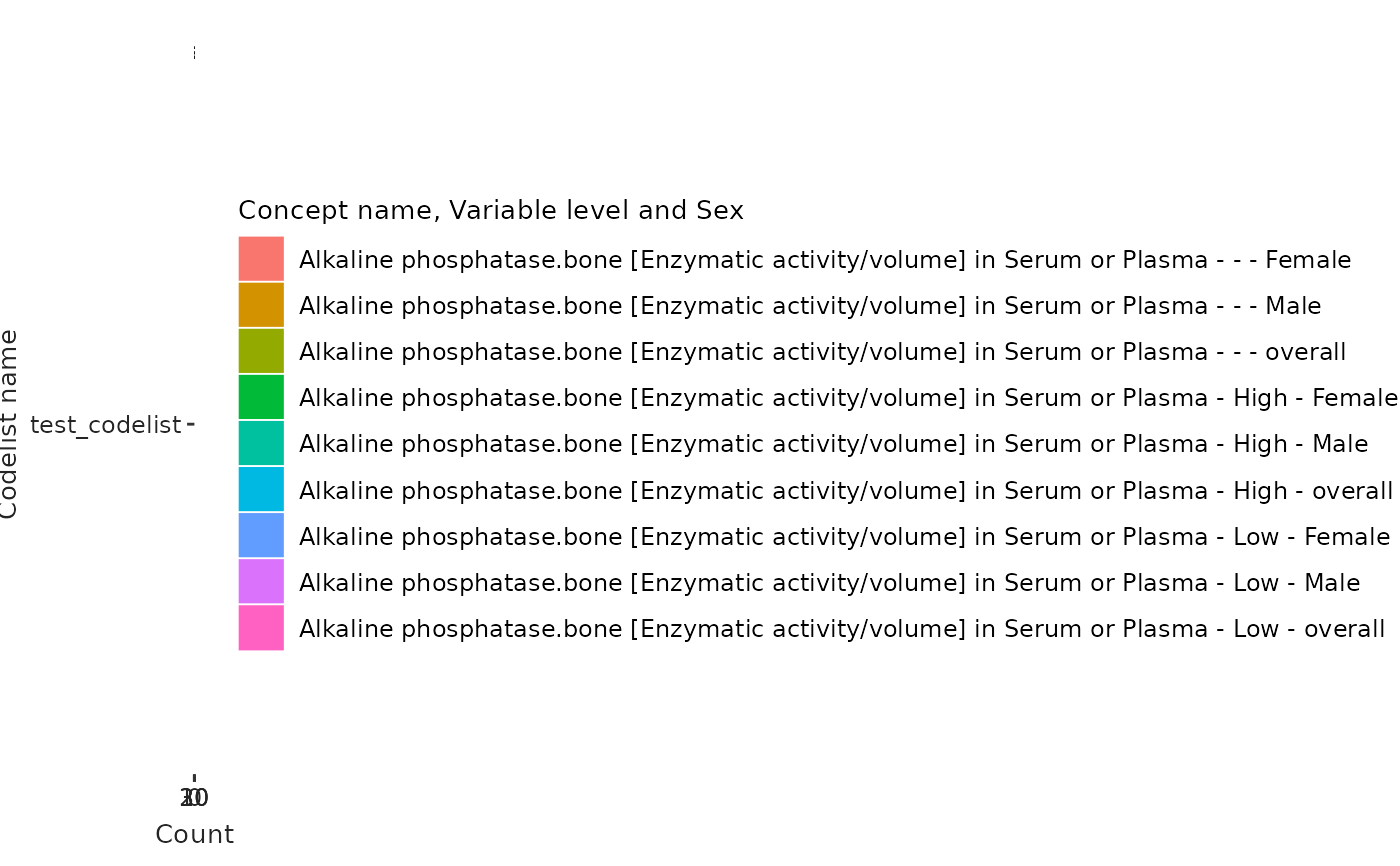Click the blue Low - Female swatch
Image resolution: width=1400 pixels, height=866 pixels.
(x=261, y=535)
